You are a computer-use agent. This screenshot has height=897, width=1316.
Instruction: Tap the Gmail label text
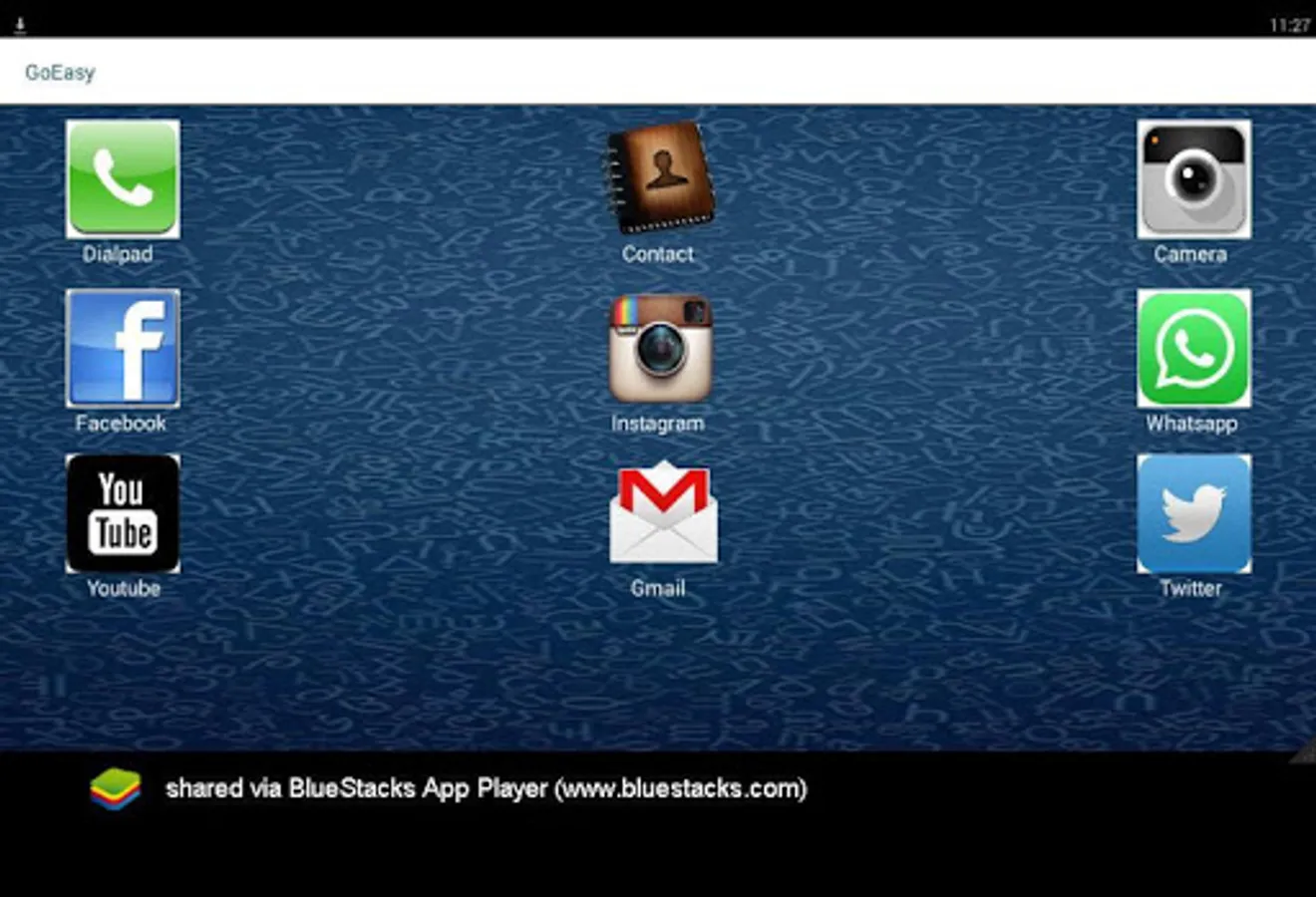tap(657, 588)
